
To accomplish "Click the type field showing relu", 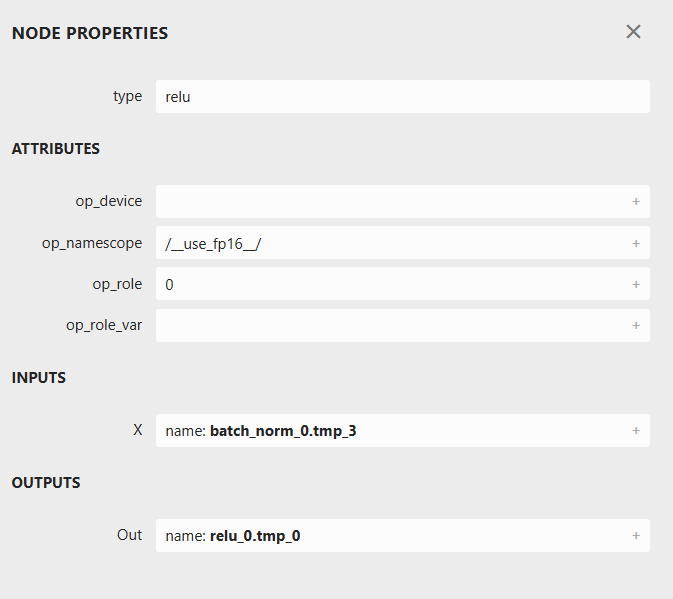I will [x=402, y=97].
